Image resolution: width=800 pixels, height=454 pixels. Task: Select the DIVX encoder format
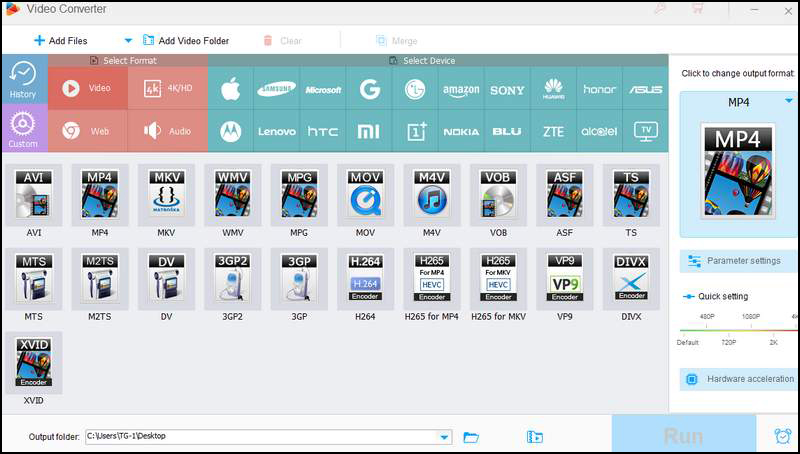(631, 279)
